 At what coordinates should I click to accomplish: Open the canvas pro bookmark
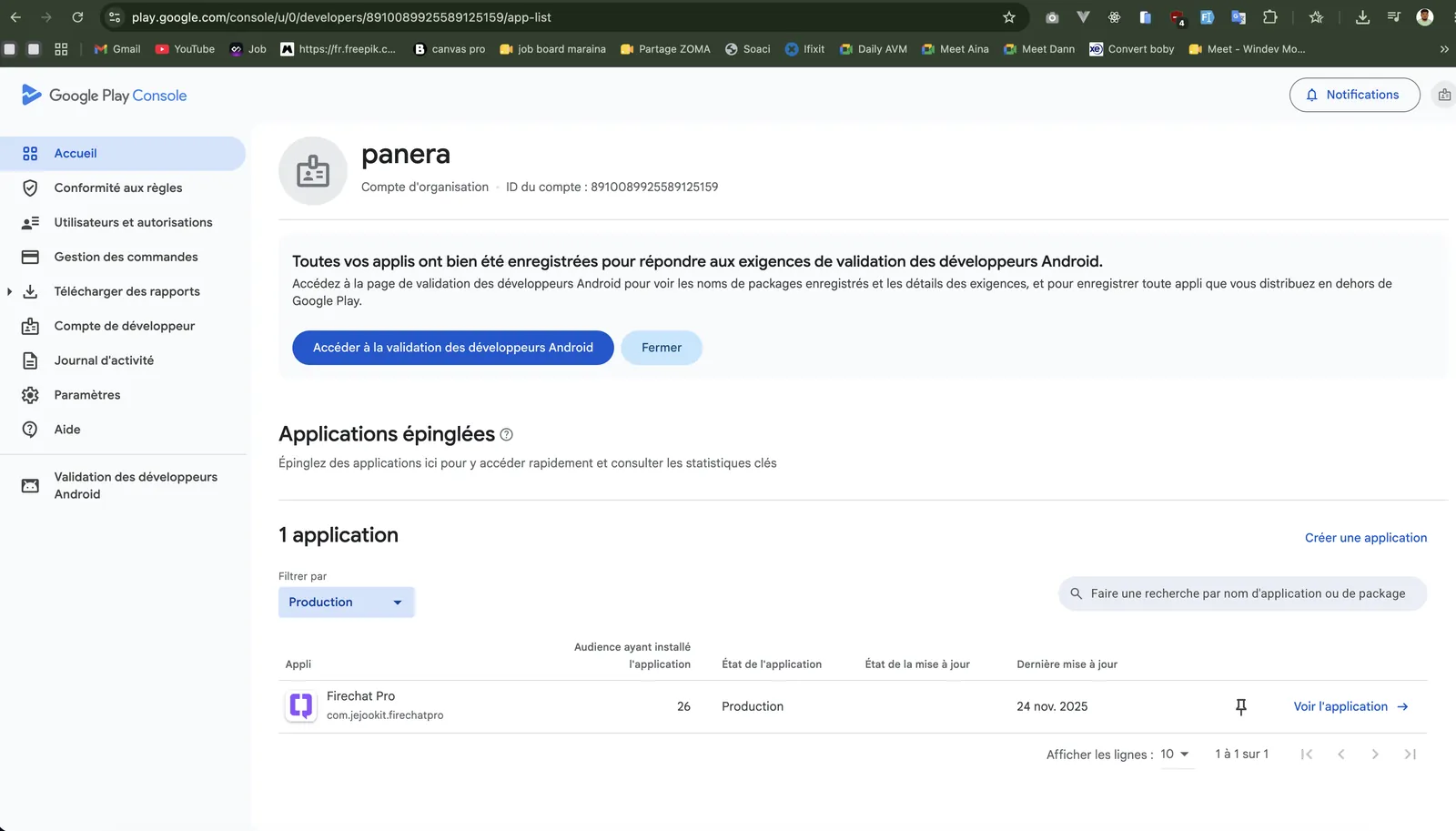[450, 49]
